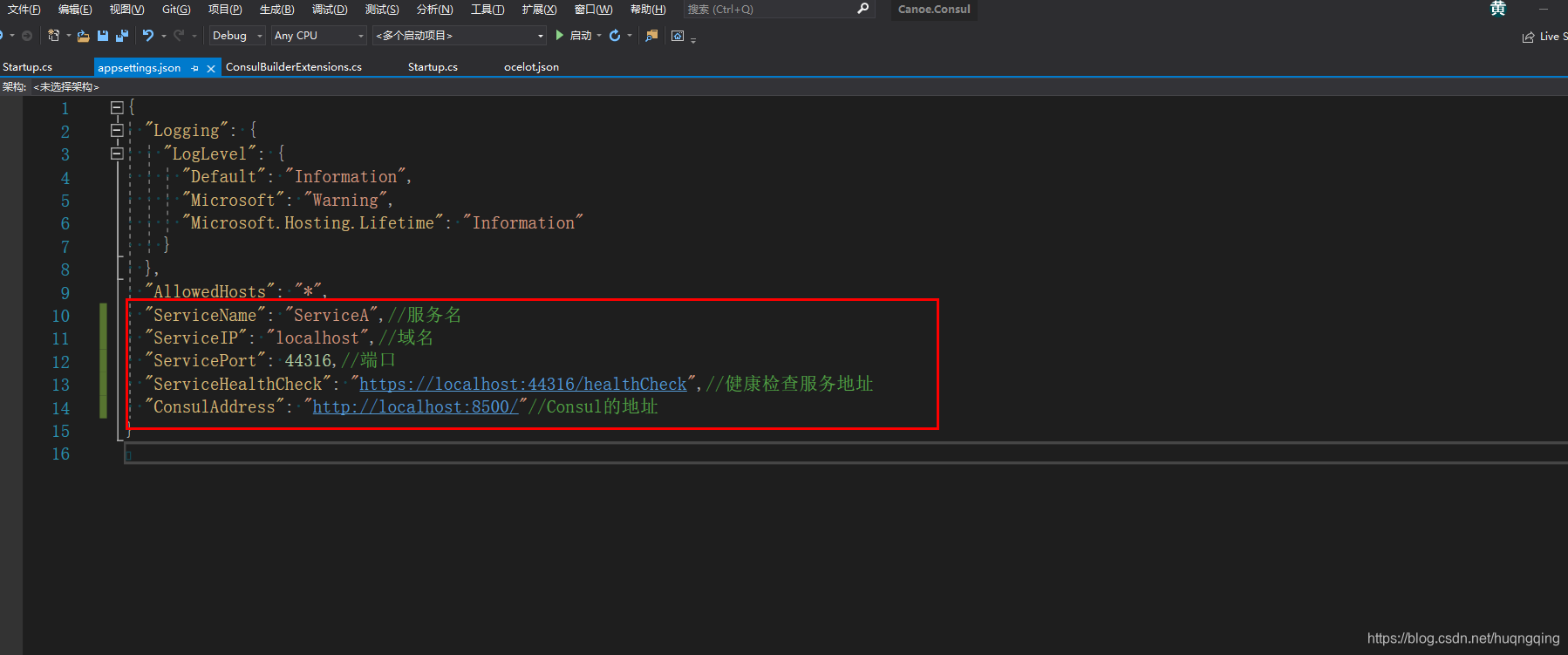Screen dimensions: 1568x655
Task: Open the 工具(T) menu
Action: click(x=487, y=9)
